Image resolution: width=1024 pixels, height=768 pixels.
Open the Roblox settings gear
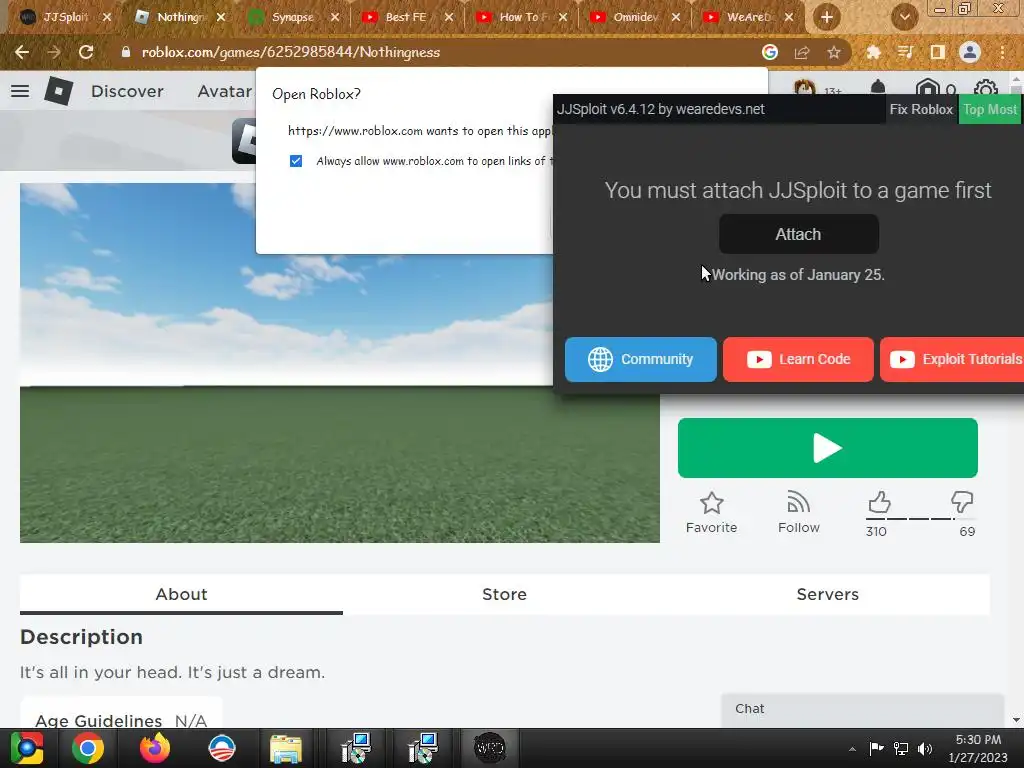[x=985, y=88]
